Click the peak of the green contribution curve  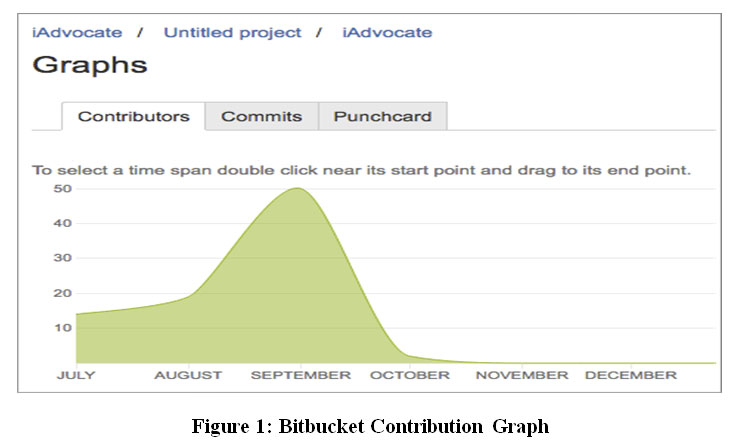click(x=297, y=189)
